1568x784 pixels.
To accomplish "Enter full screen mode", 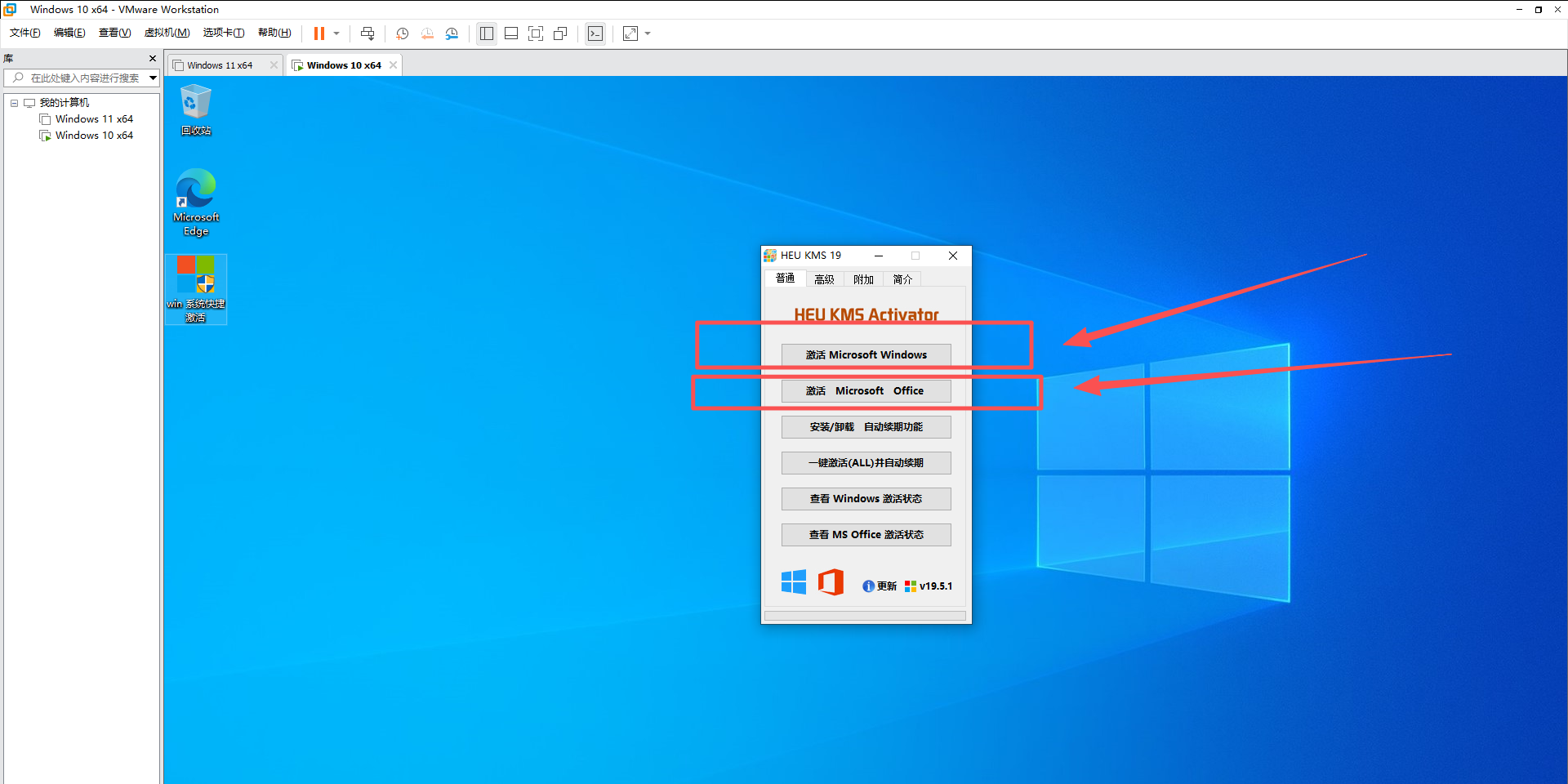I will (536, 33).
